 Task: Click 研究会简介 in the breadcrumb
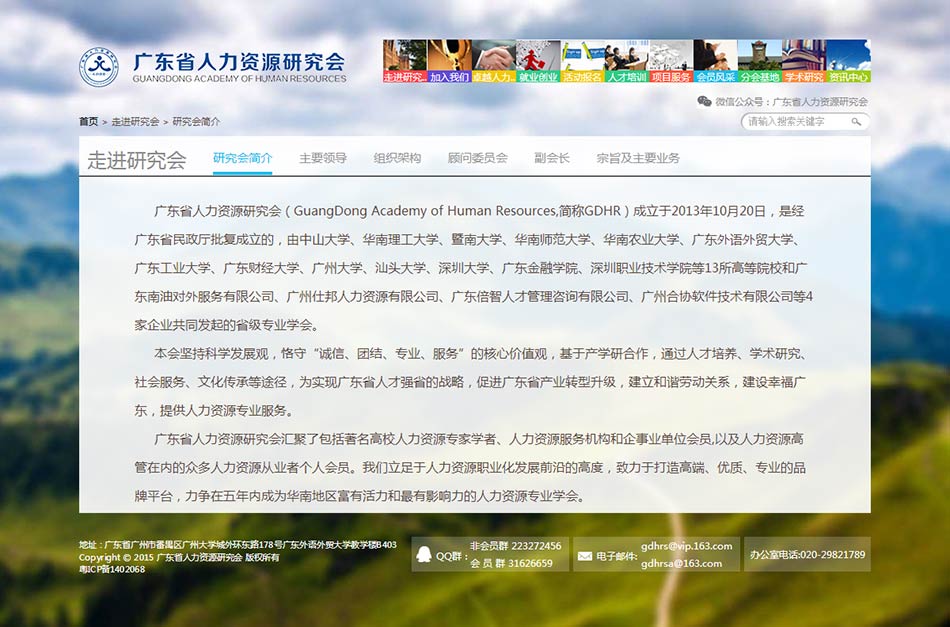click(196, 122)
